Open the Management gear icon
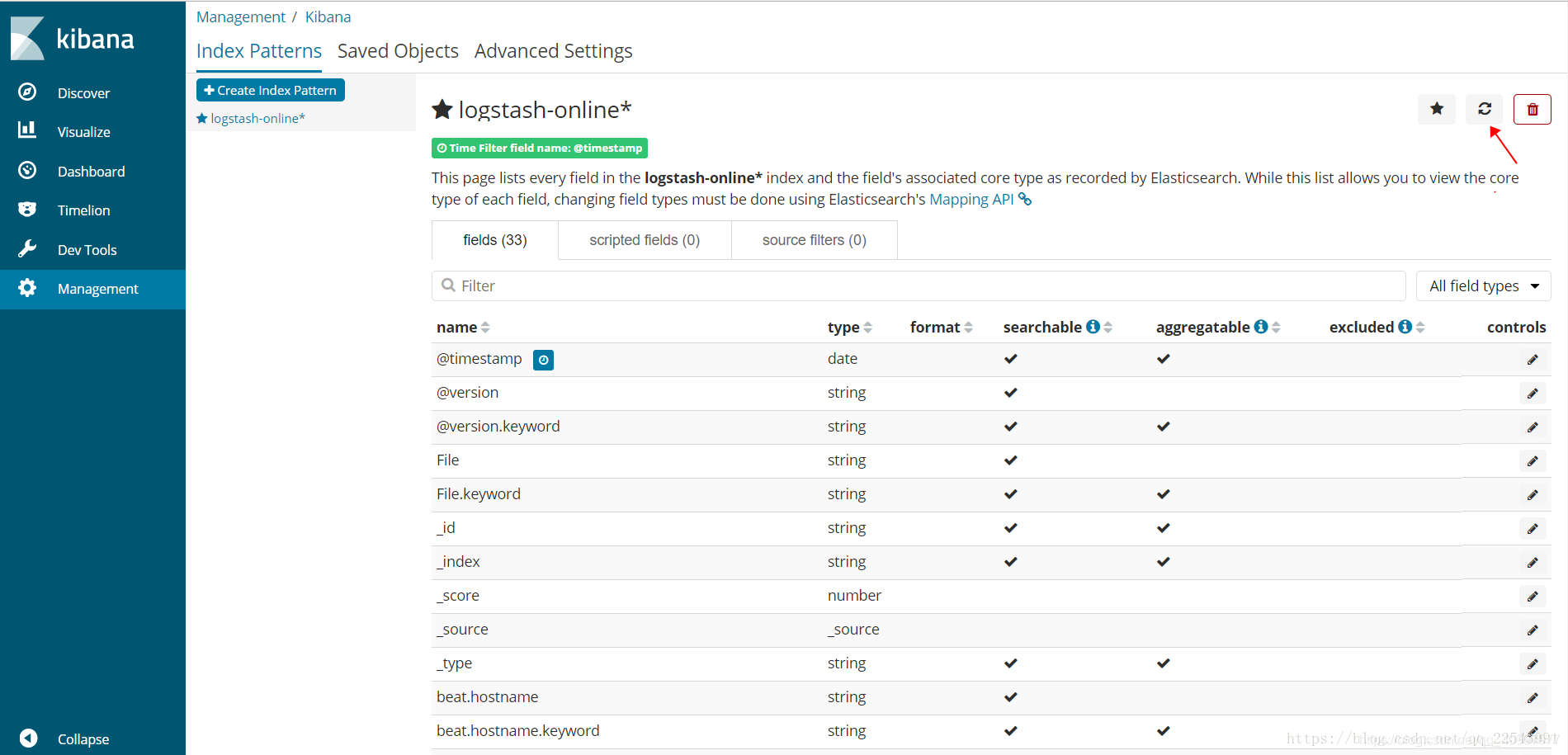 pos(27,288)
